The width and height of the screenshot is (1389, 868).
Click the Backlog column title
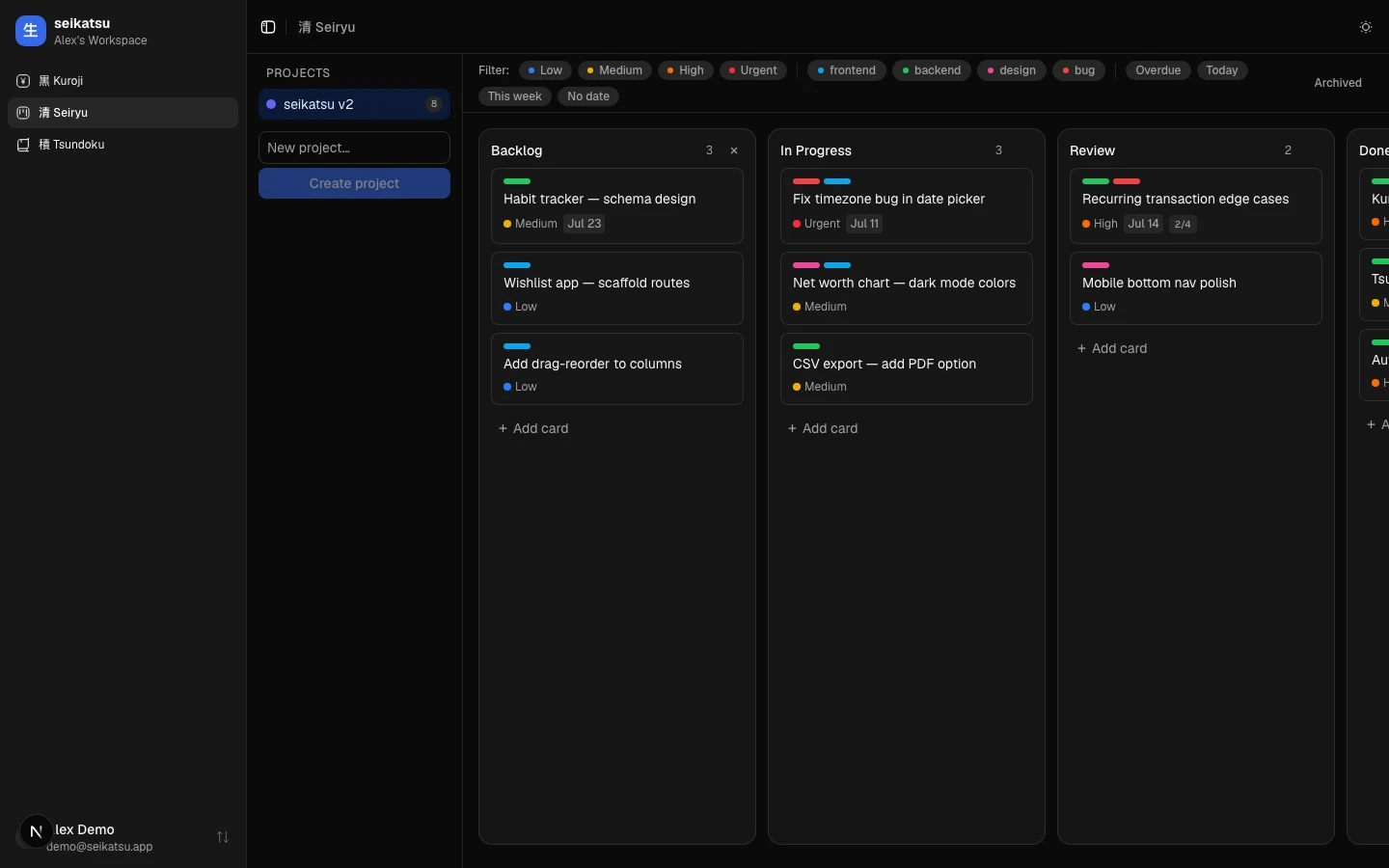point(516,150)
